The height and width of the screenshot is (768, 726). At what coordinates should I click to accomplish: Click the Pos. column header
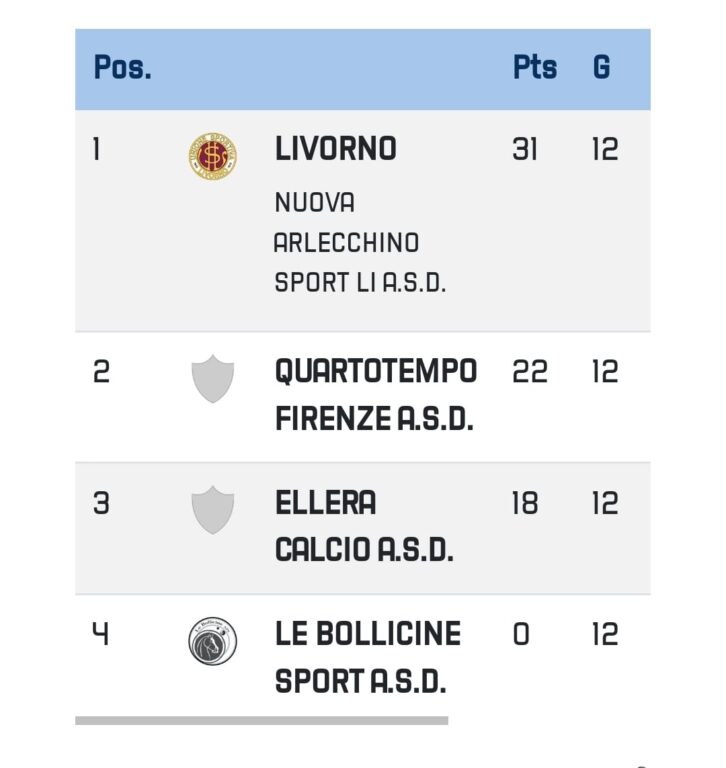pyautogui.click(x=122, y=68)
